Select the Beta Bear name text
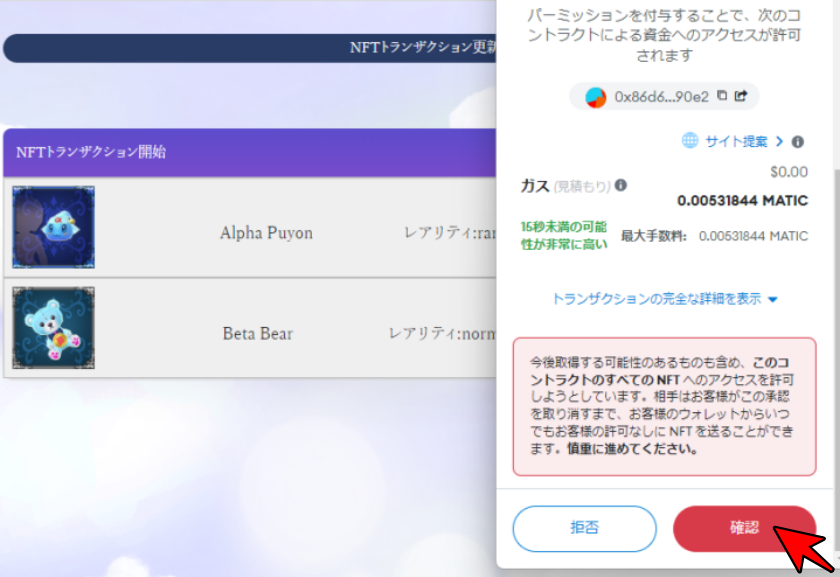The image size is (840, 577). [x=258, y=333]
